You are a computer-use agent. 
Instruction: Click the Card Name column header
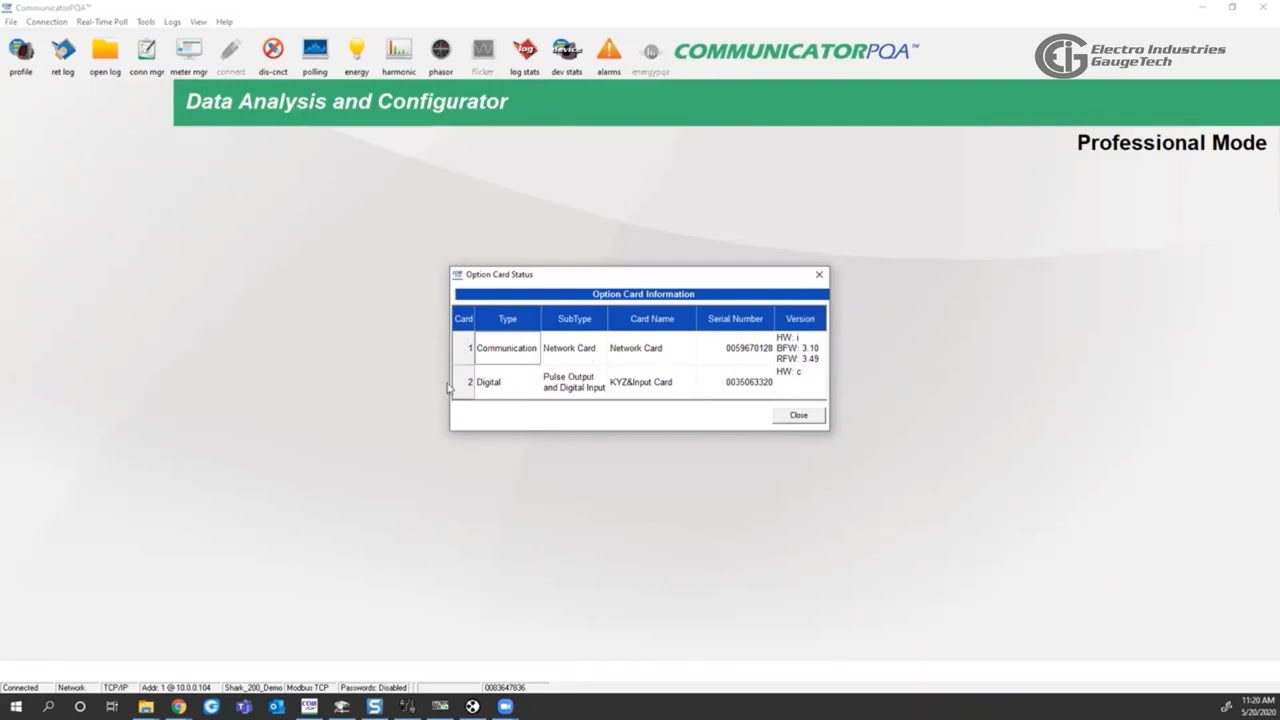pos(652,319)
